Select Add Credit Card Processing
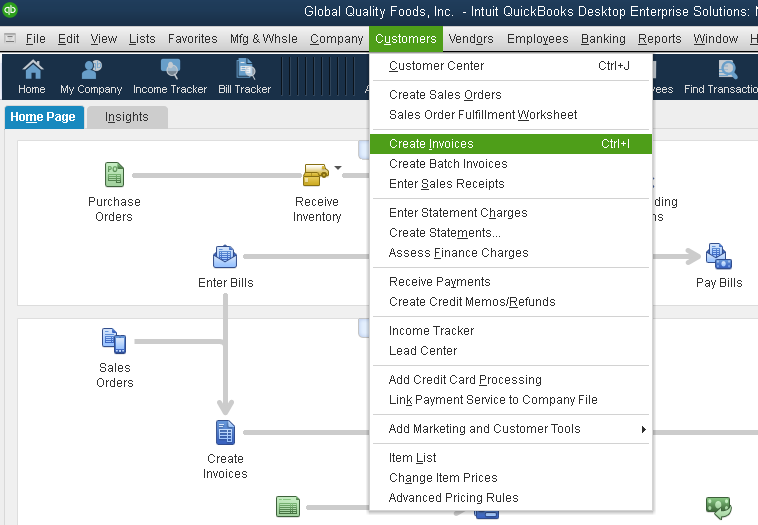 coord(511,380)
